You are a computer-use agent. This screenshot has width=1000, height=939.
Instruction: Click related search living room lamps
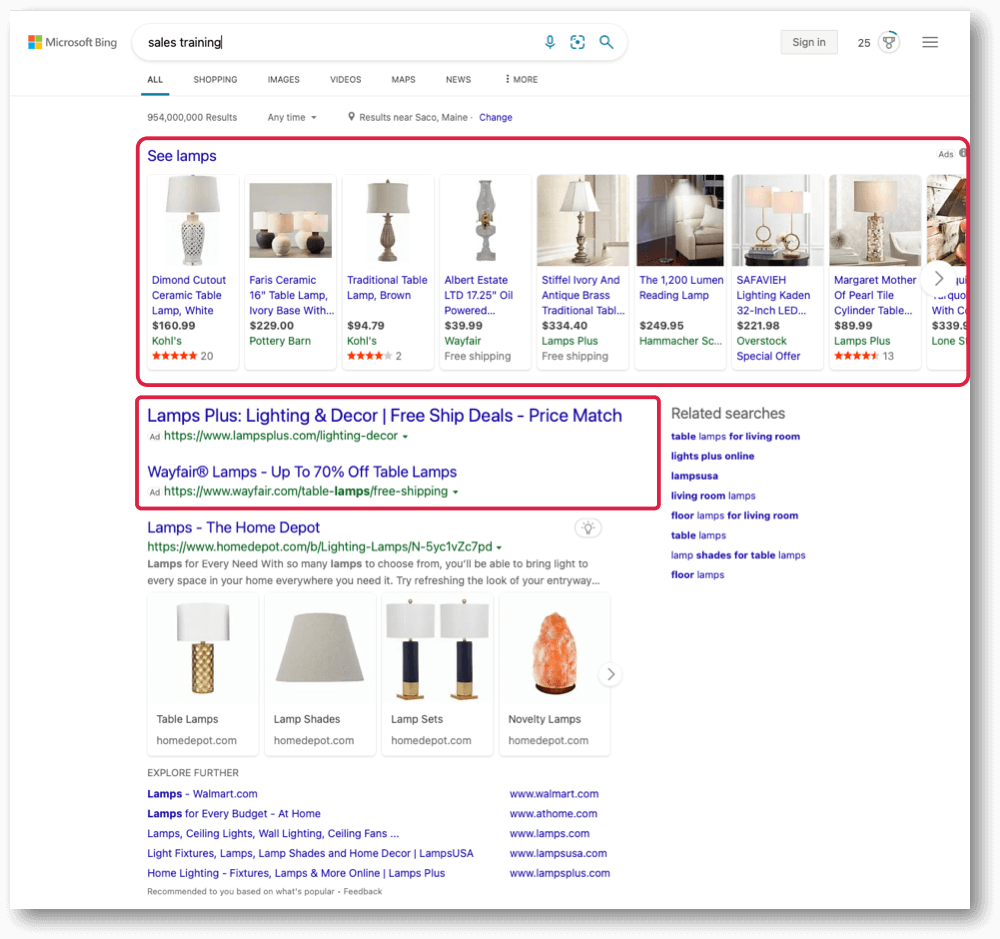click(x=713, y=496)
